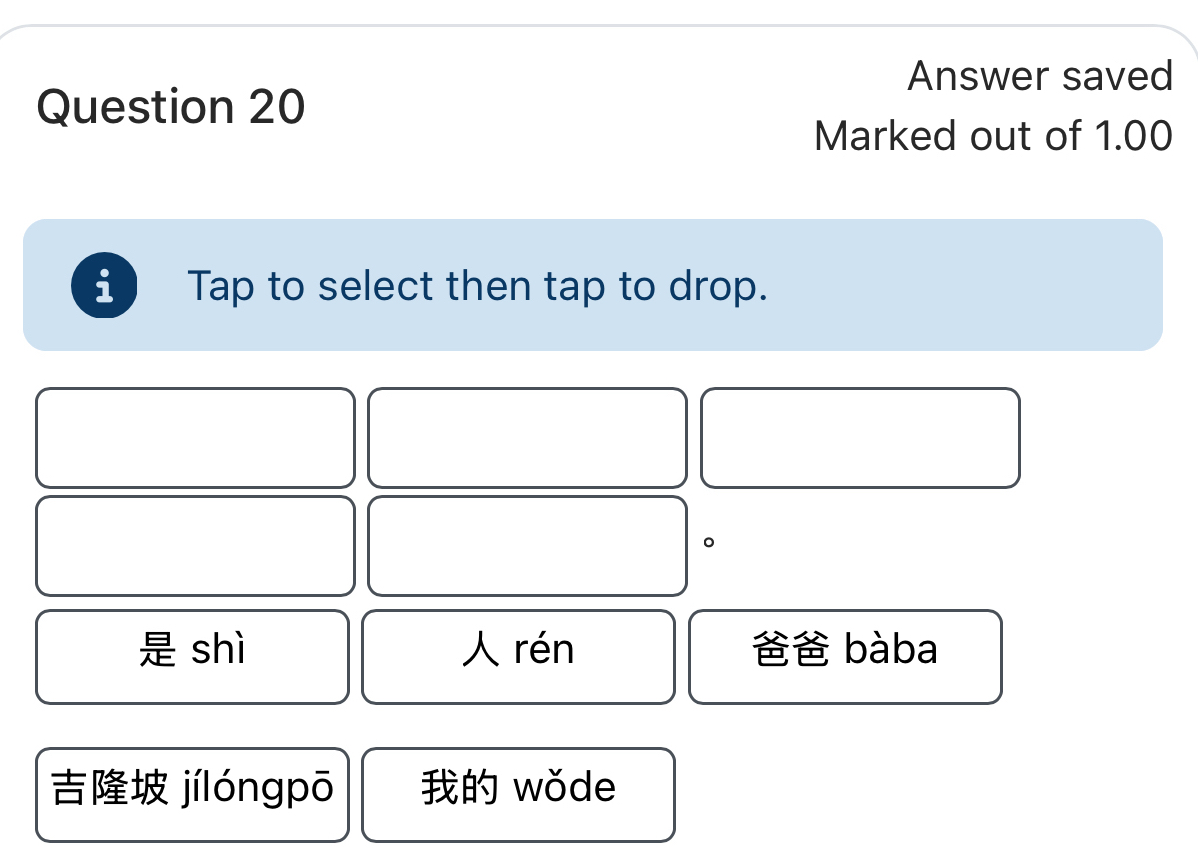Viewport: 1198px width, 862px height.
Task: Click the blue instruction banner
Action: pyautogui.click(x=595, y=285)
